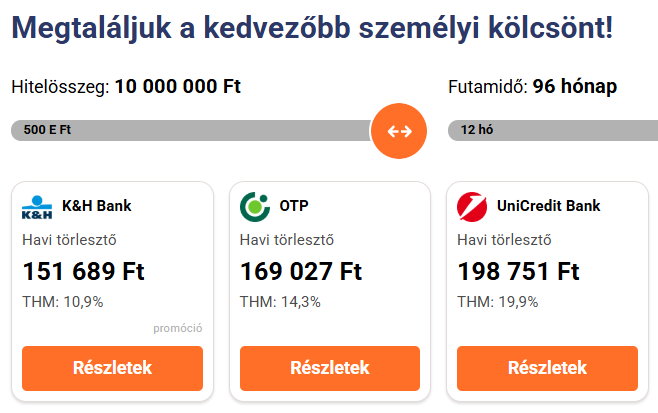Click the 198 751 Ft monthly payment
Viewport: 658px width, 413px height.
coord(518,271)
